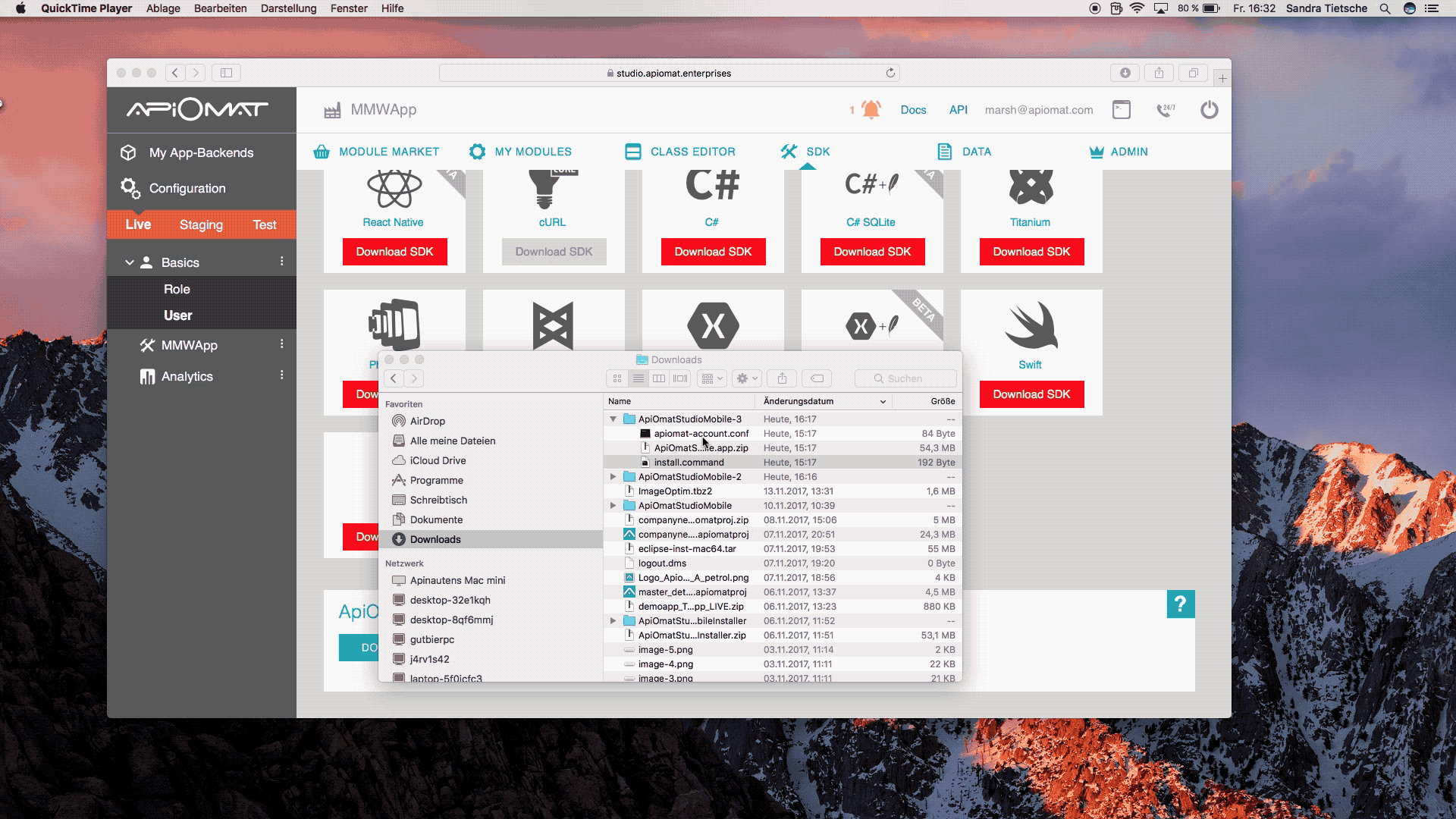1456x819 pixels.
Task: Expand the Basics section in sidebar
Action: click(x=131, y=262)
